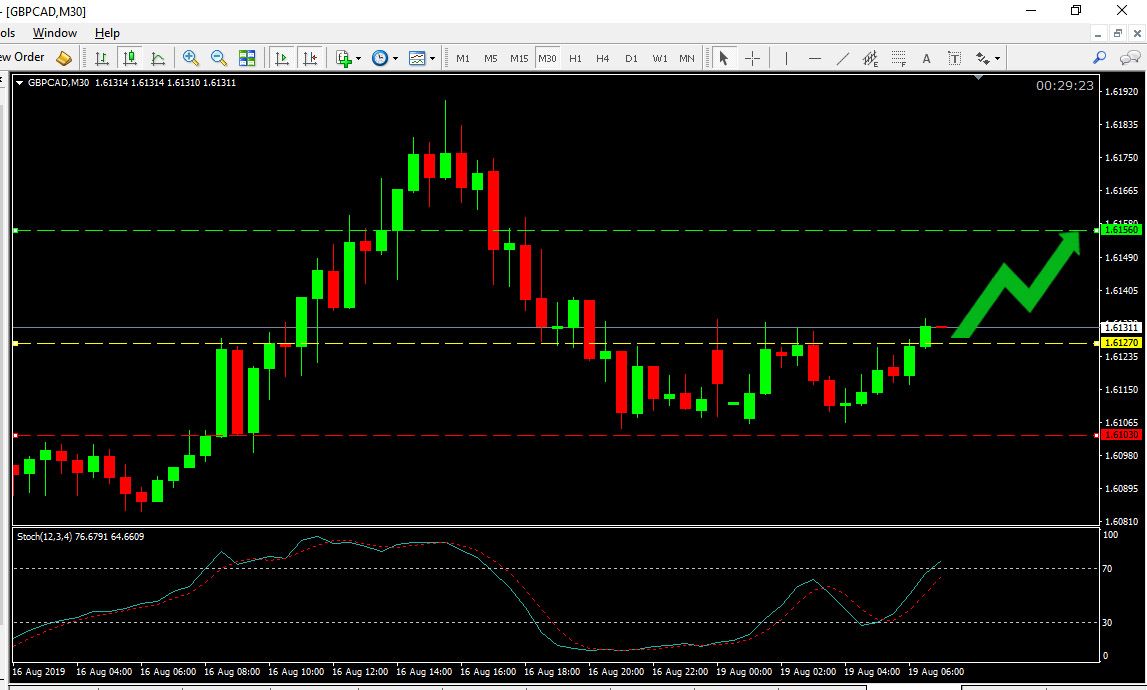Click the current price 1.61311 label

[1121, 328]
